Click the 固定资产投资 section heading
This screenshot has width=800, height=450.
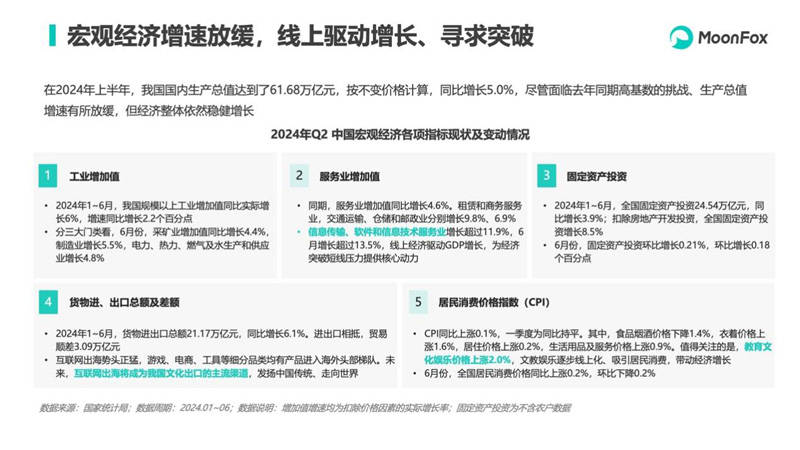tap(598, 176)
